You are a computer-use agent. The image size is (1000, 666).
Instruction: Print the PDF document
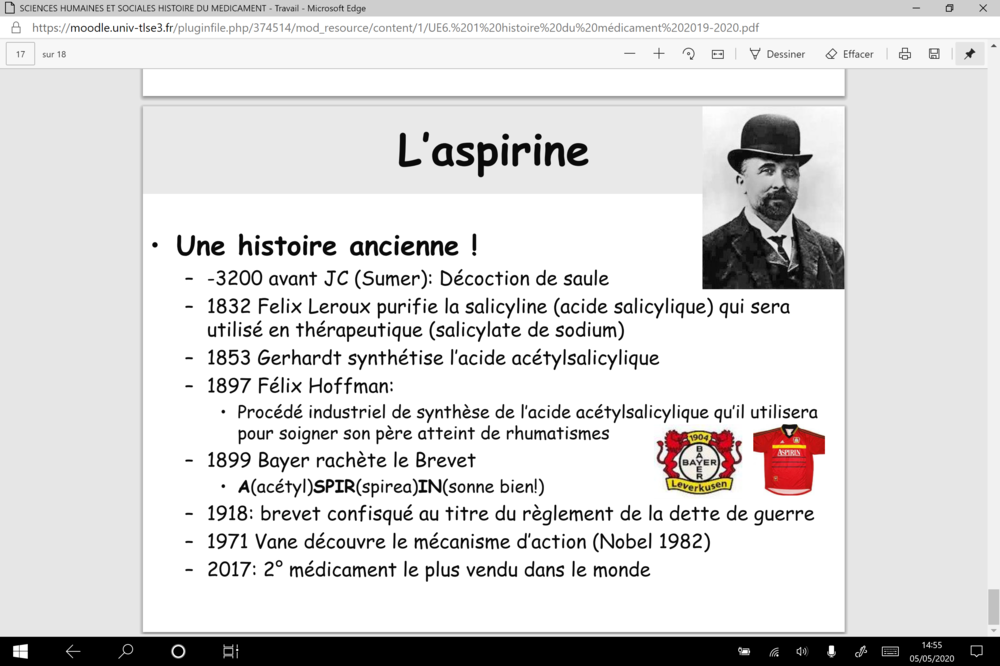[x=904, y=54]
